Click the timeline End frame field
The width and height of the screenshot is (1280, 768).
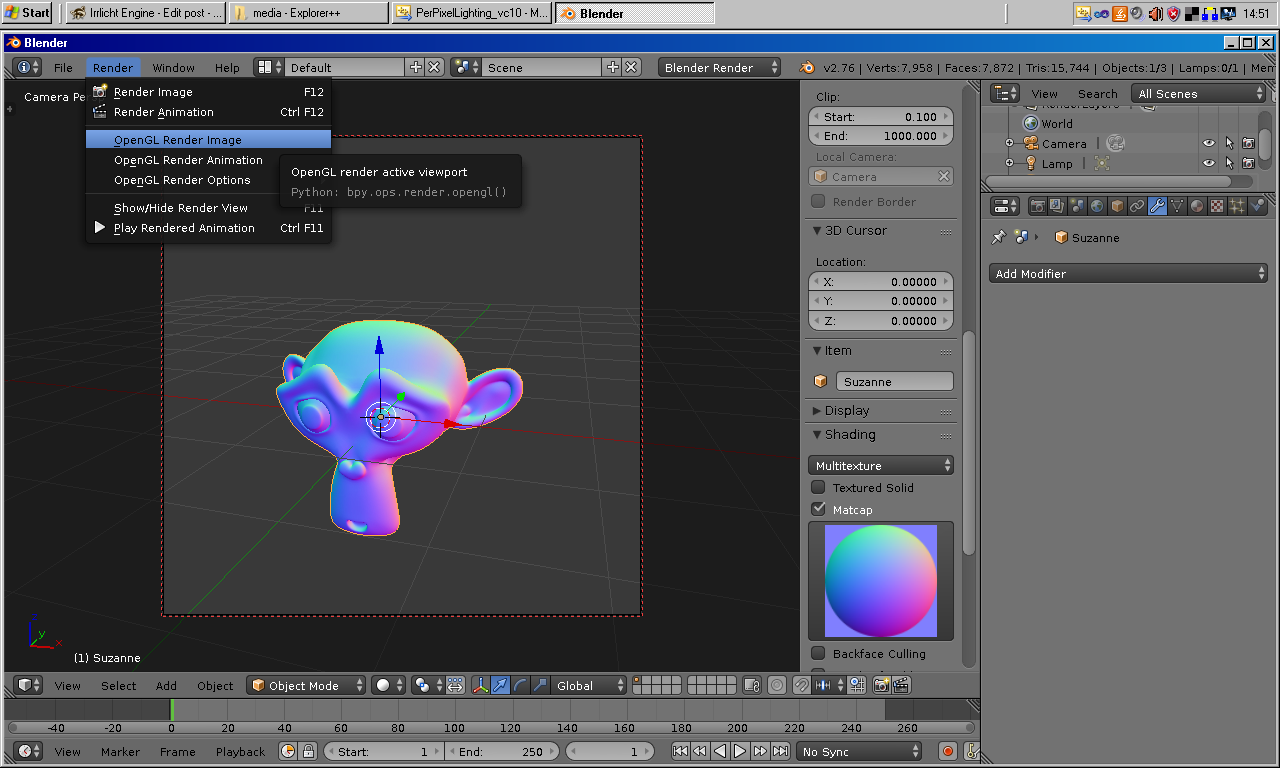[503, 751]
